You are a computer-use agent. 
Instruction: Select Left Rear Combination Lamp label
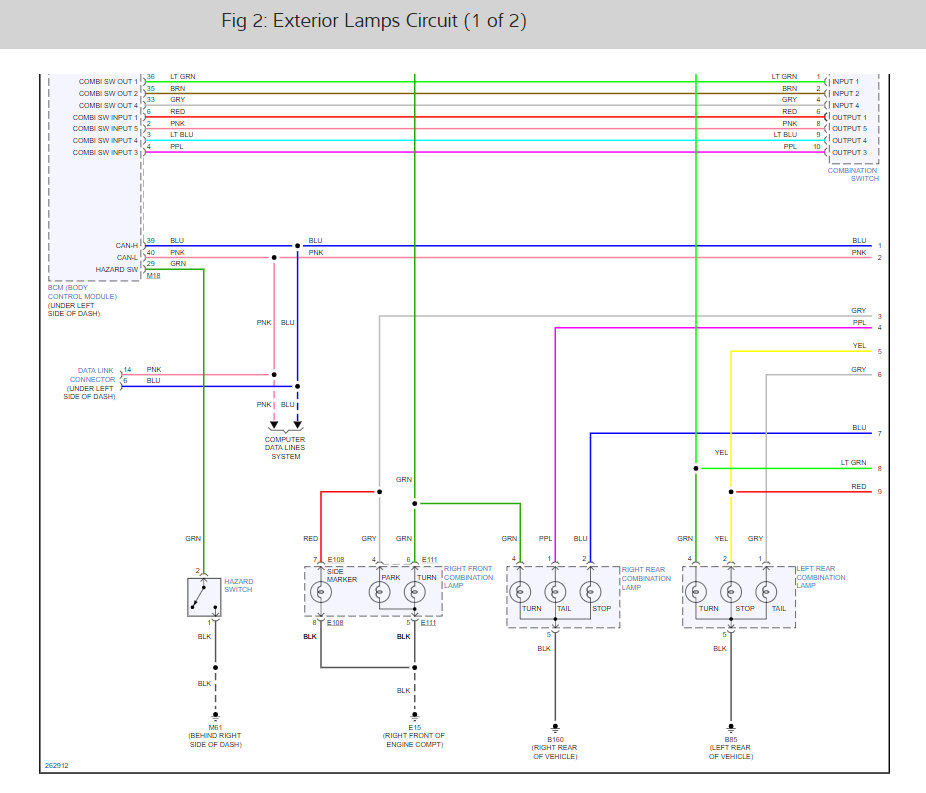(x=821, y=577)
